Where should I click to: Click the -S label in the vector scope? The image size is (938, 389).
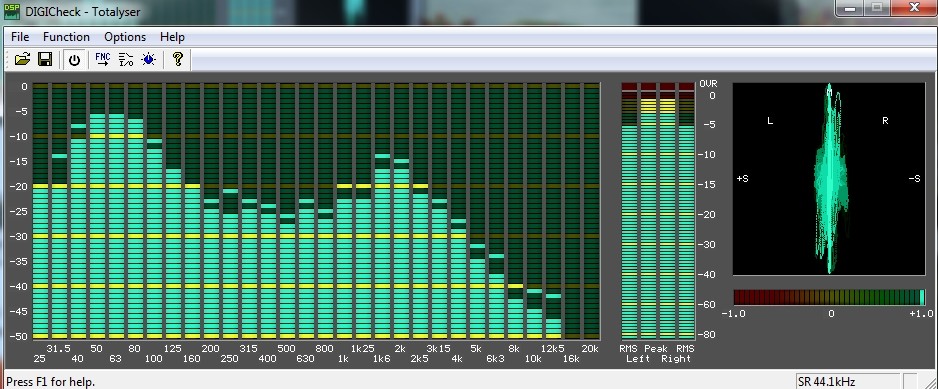[914, 179]
